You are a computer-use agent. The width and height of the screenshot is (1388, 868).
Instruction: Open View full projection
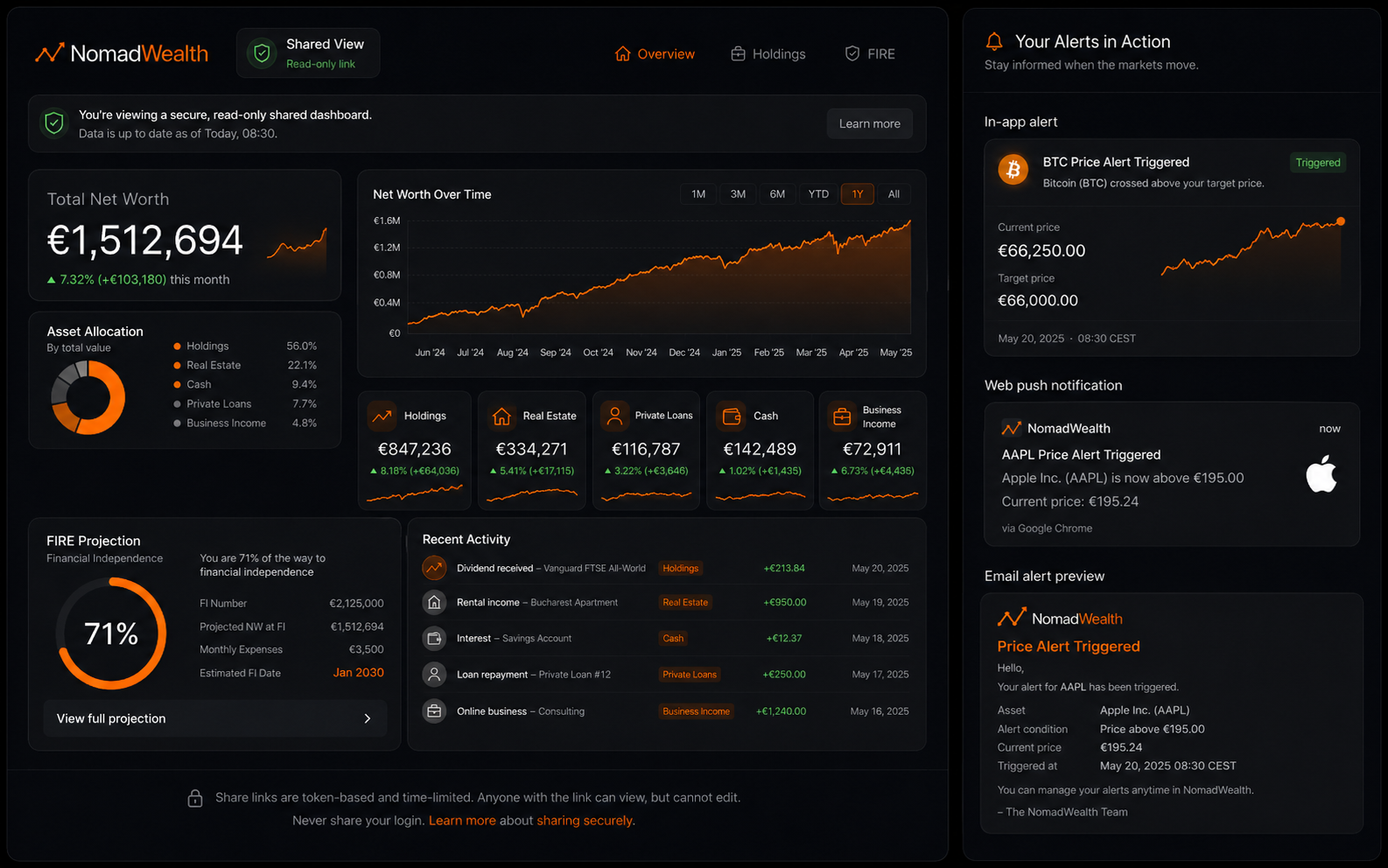(215, 718)
